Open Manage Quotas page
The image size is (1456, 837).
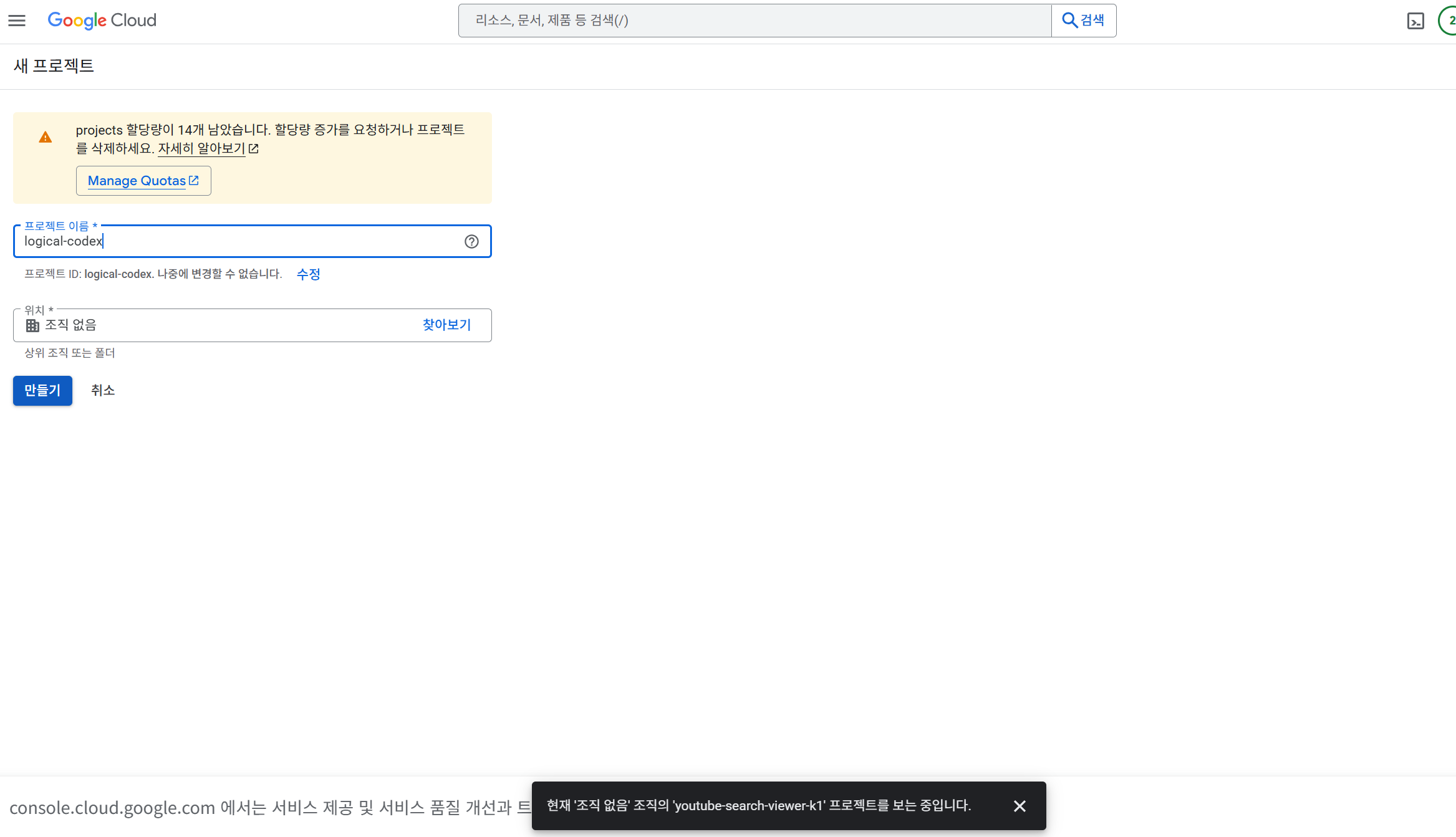pos(143,181)
